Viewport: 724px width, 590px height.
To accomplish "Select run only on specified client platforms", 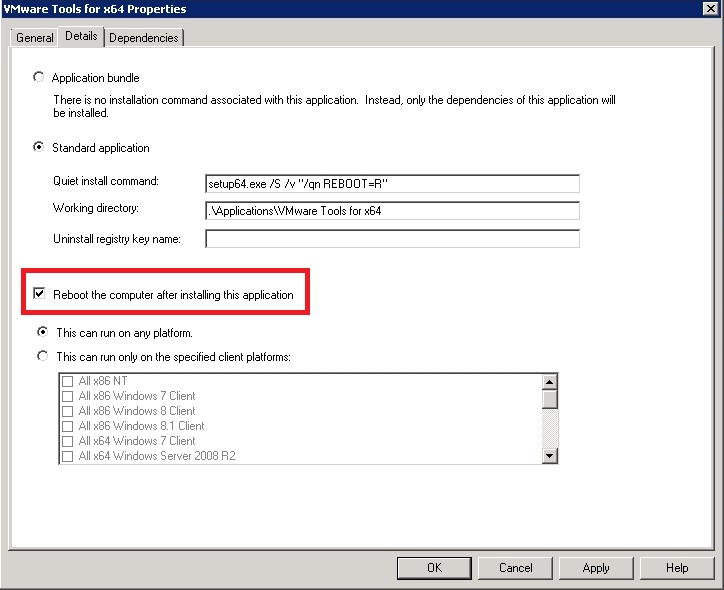I will click(x=42, y=356).
